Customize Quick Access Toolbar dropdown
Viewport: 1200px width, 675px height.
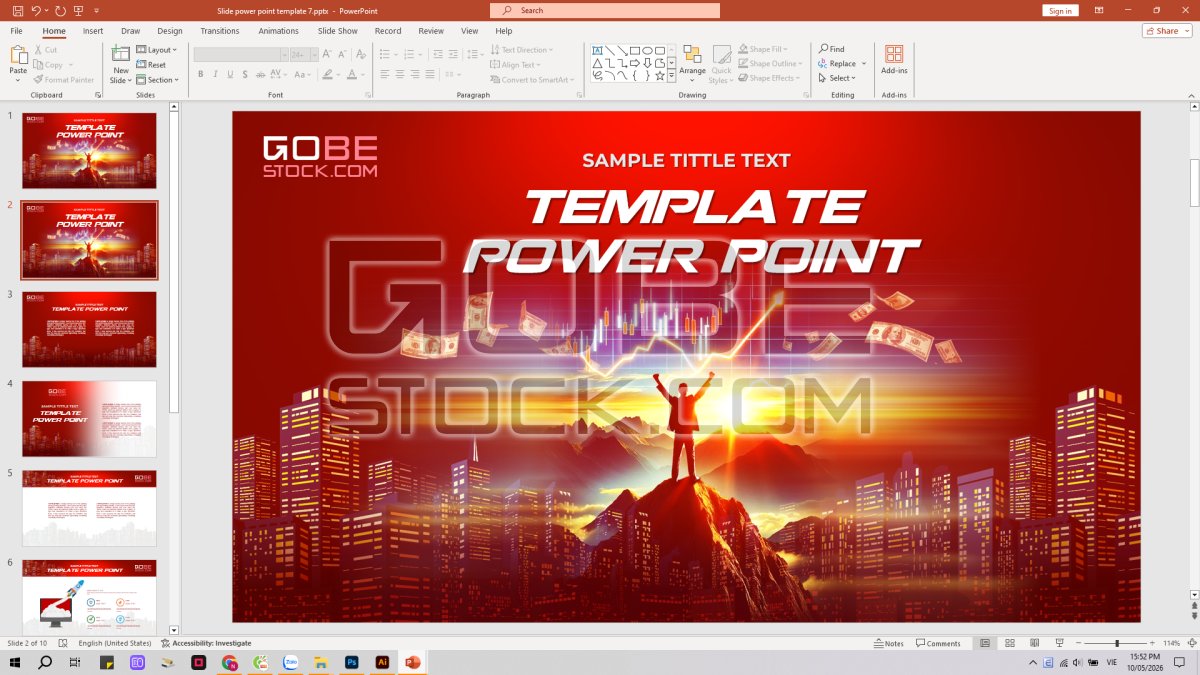tap(97, 10)
